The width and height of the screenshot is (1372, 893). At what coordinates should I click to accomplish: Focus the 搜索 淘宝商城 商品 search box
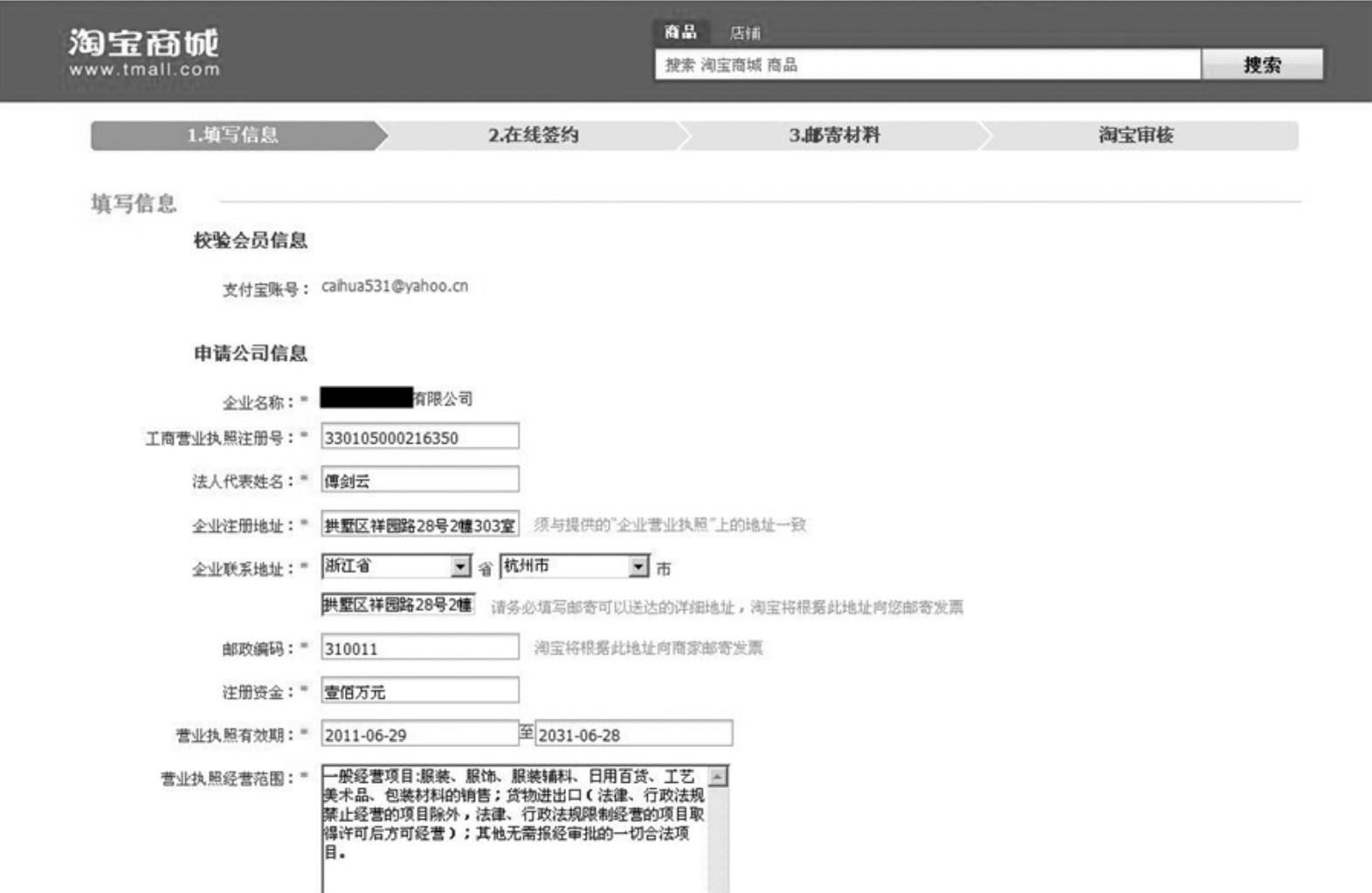point(927,64)
